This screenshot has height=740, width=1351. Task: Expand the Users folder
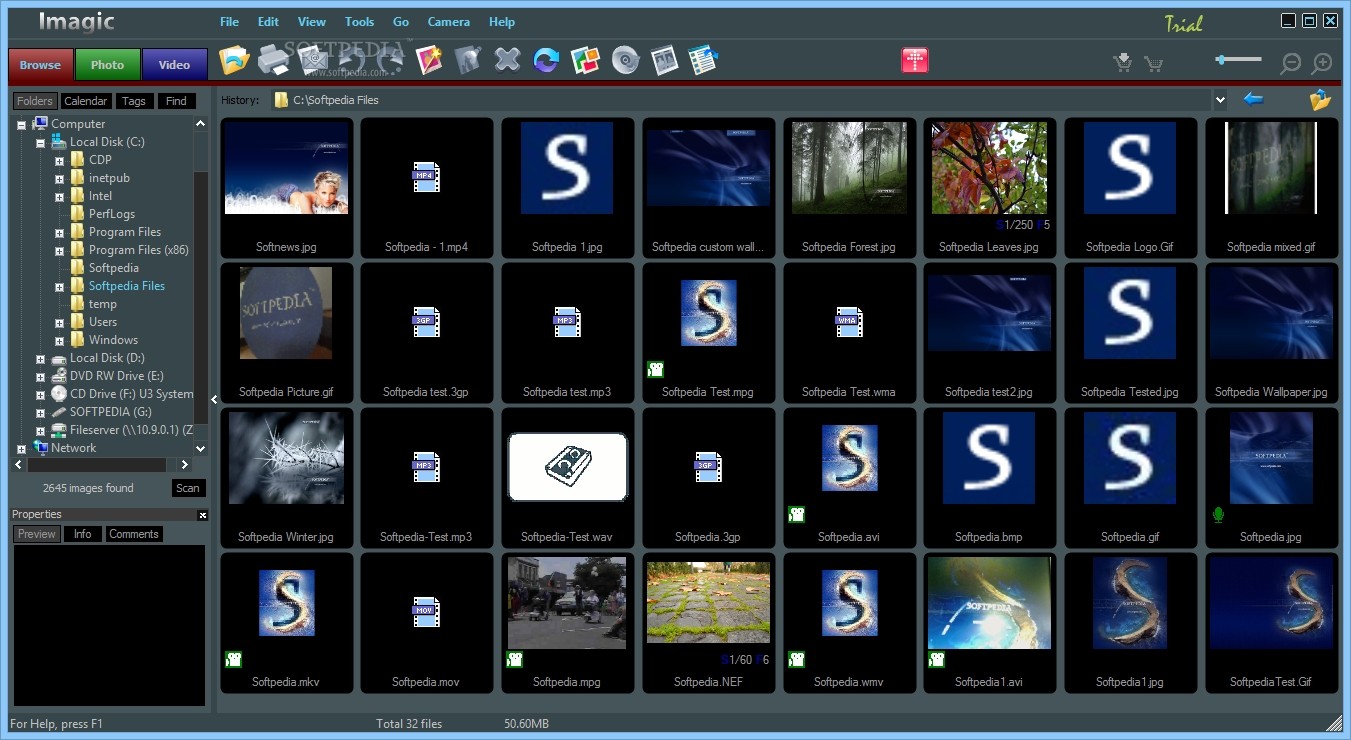tap(59, 322)
